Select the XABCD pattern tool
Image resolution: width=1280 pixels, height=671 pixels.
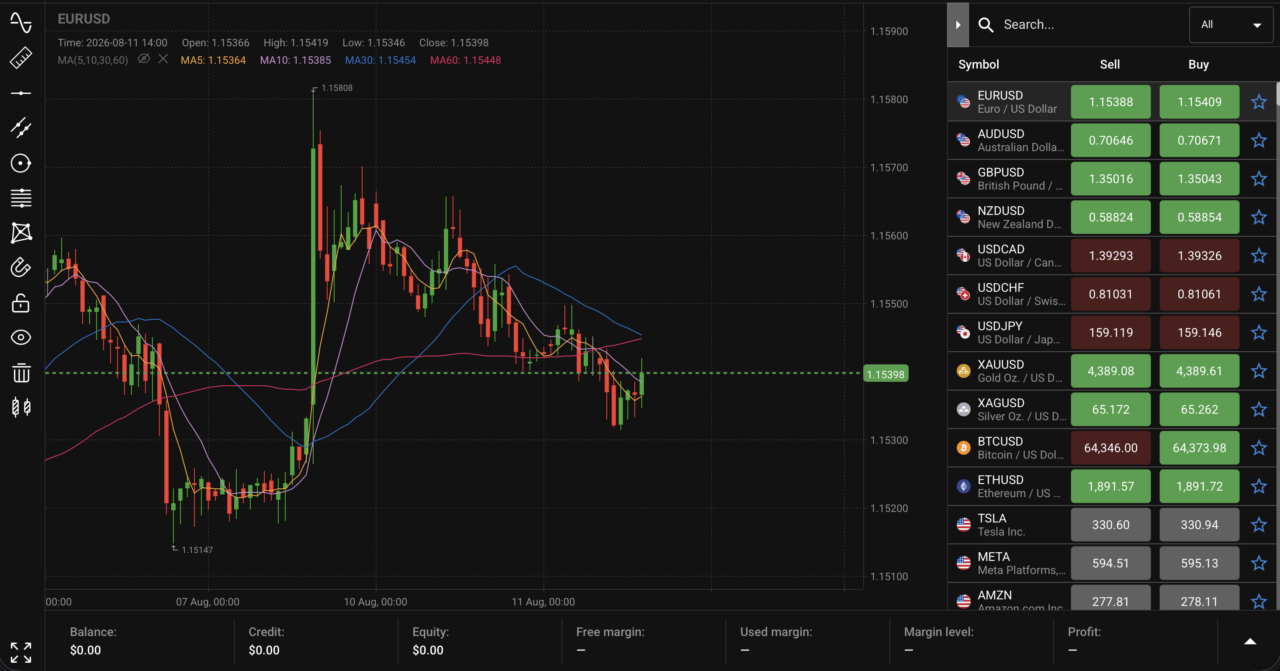21,233
